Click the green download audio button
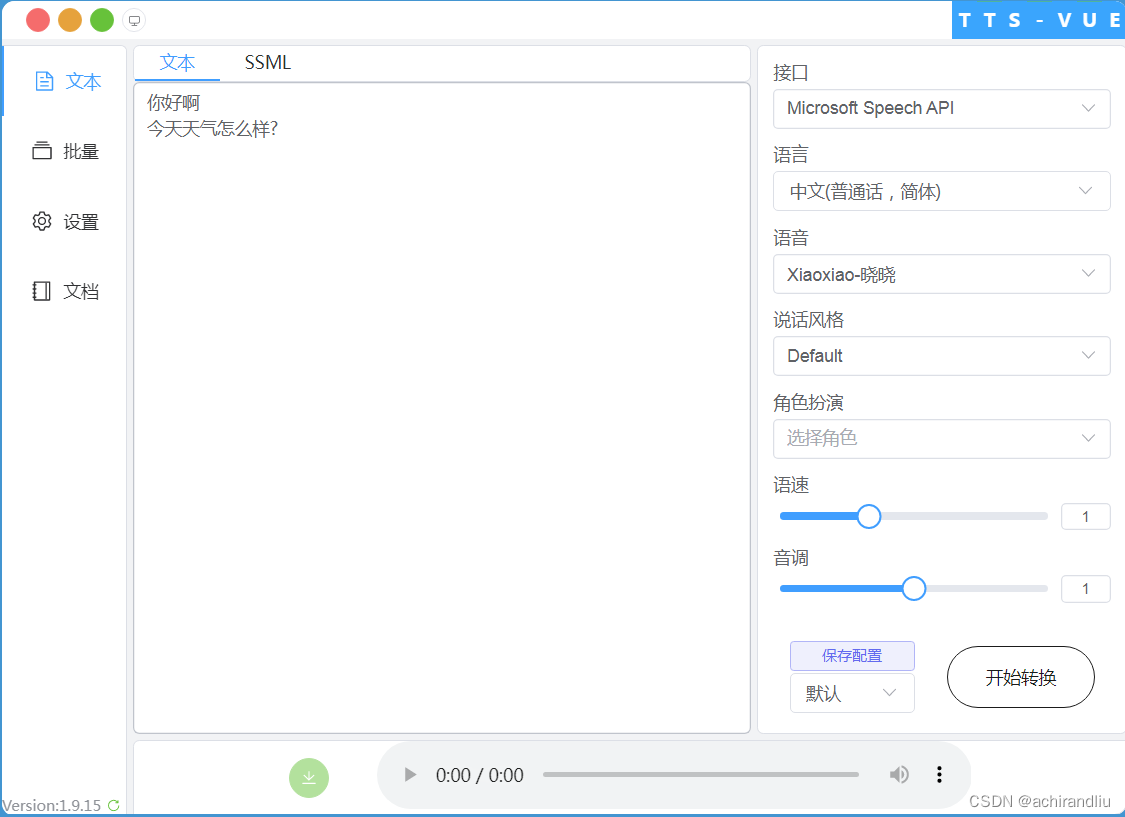This screenshot has height=817, width=1125. click(x=309, y=778)
